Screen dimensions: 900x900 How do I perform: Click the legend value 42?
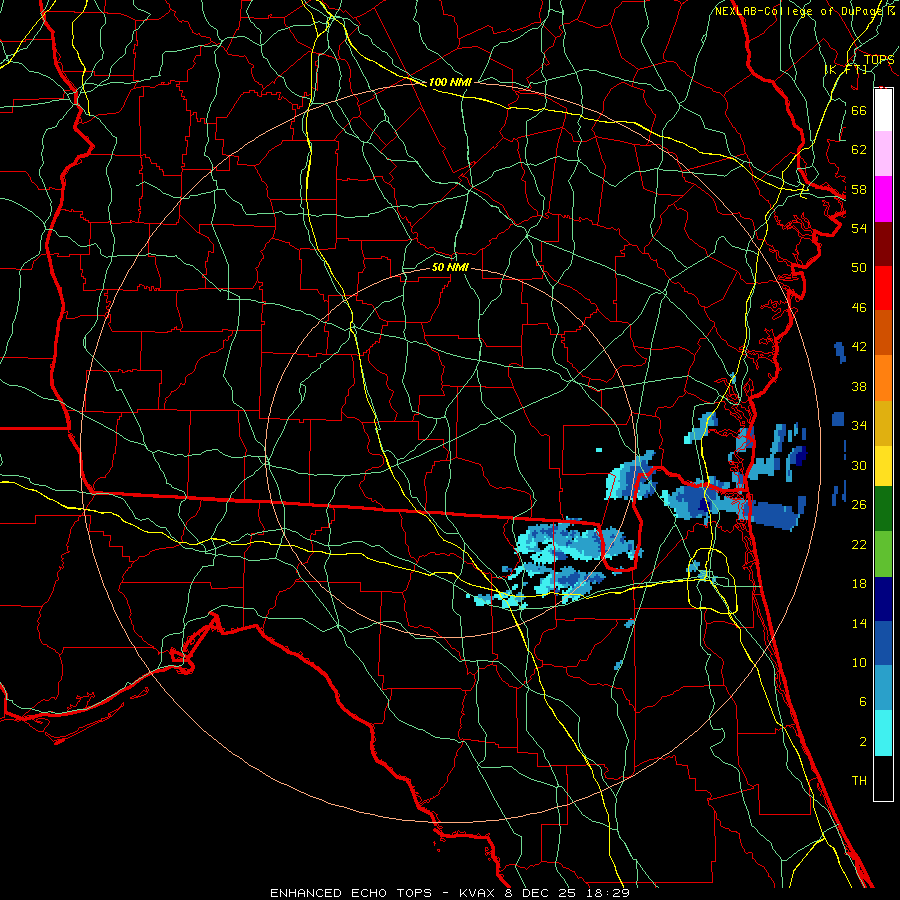859,347
